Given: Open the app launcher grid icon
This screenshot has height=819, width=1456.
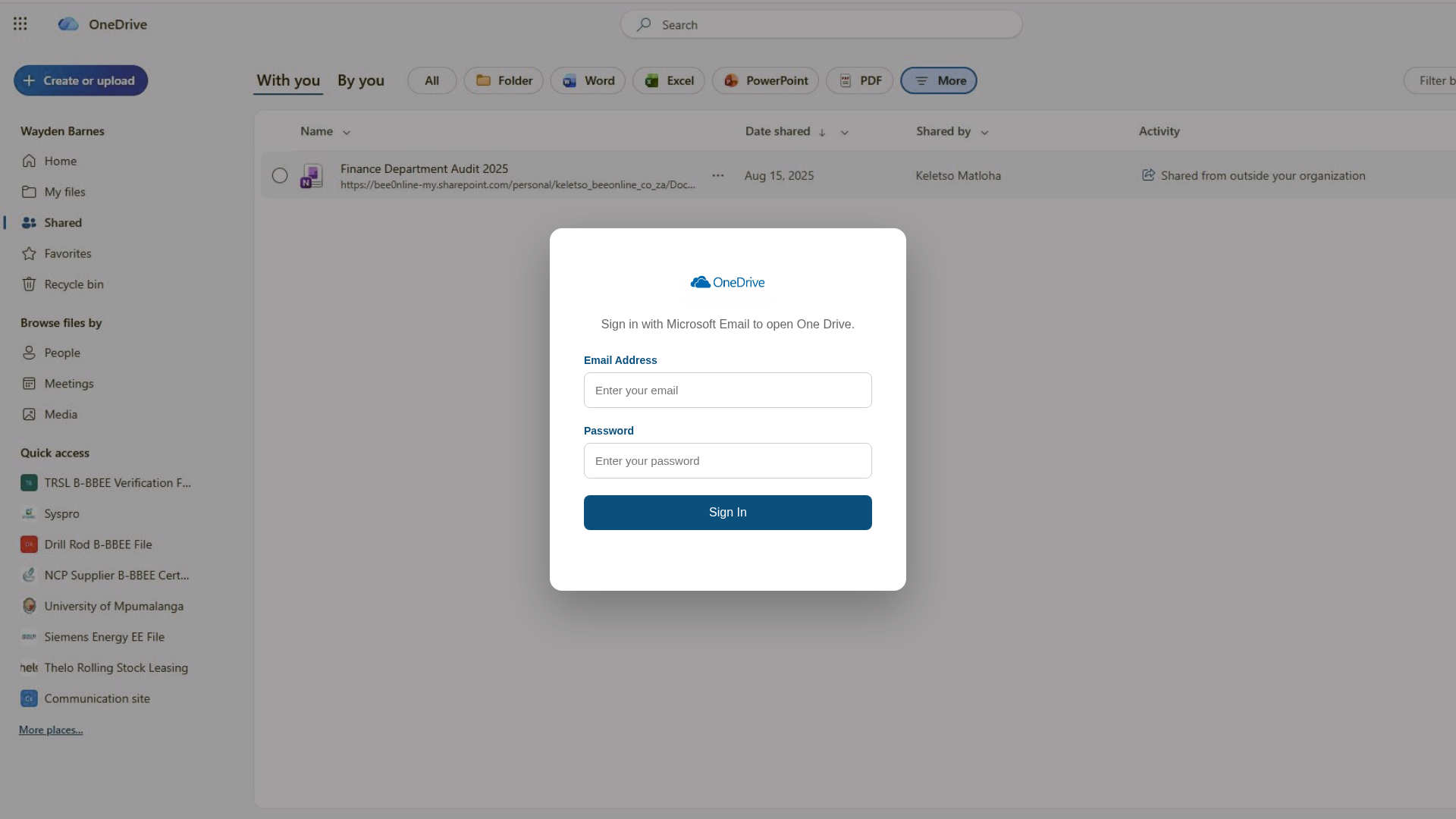Looking at the screenshot, I should click(20, 24).
